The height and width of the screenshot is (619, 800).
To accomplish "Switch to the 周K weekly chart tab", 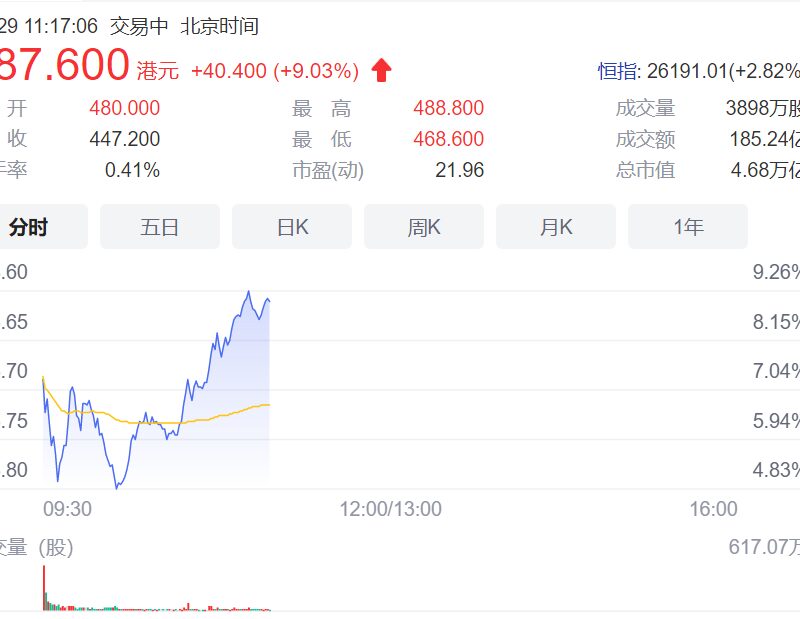I will [424, 227].
